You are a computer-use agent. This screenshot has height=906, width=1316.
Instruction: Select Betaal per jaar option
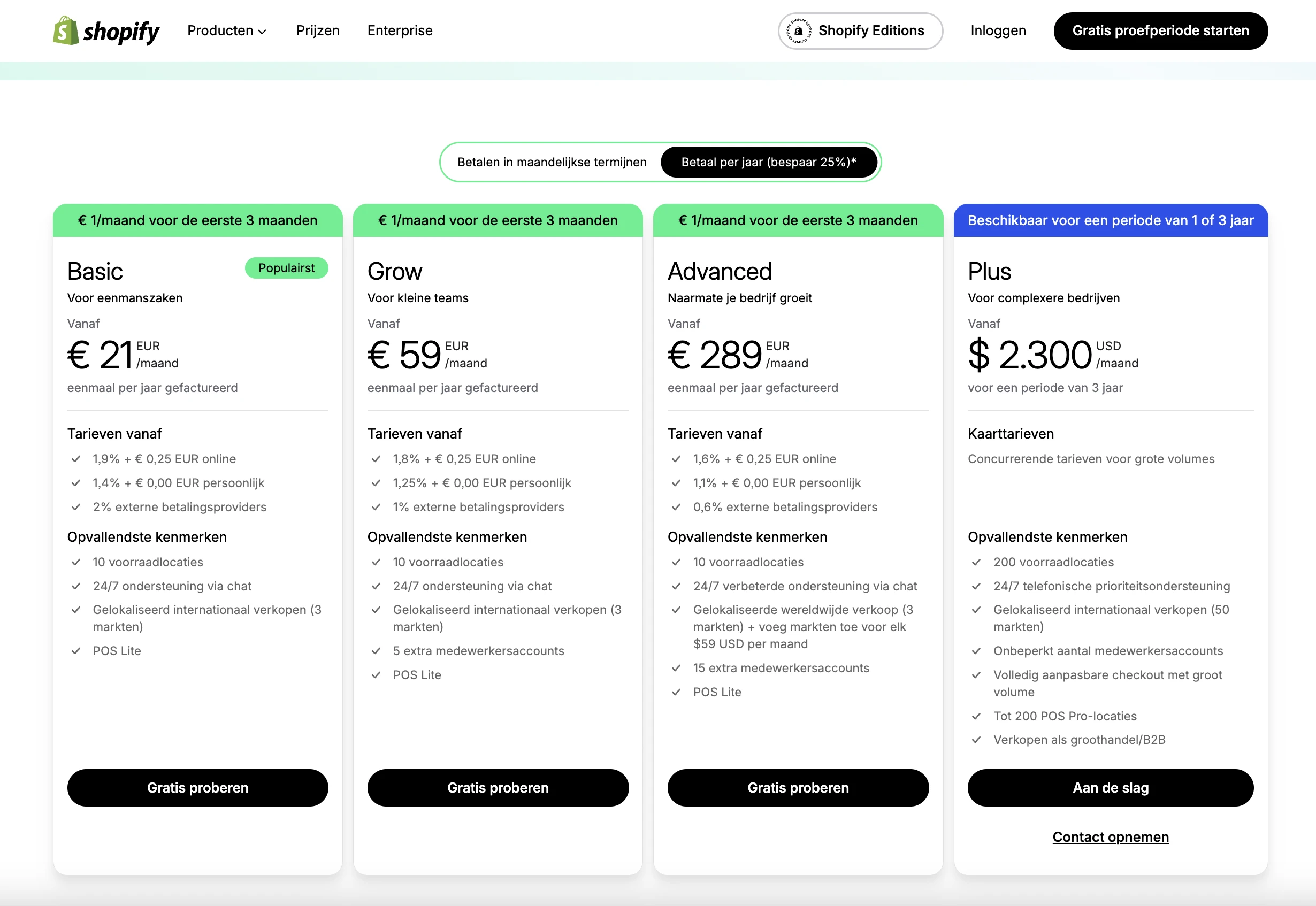pos(768,162)
